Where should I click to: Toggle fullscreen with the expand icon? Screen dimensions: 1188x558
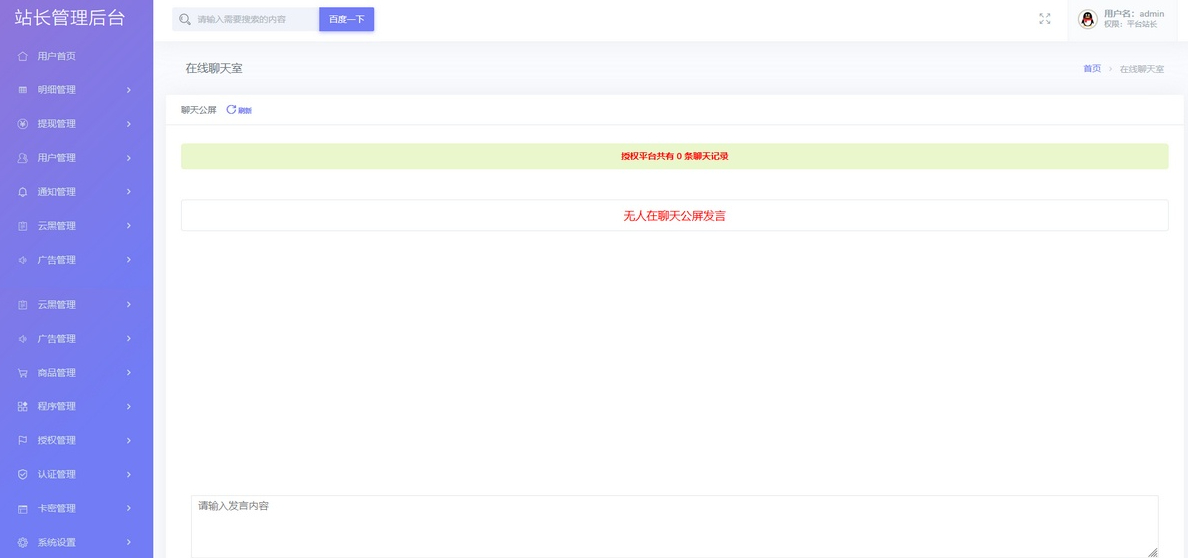tap(1044, 19)
